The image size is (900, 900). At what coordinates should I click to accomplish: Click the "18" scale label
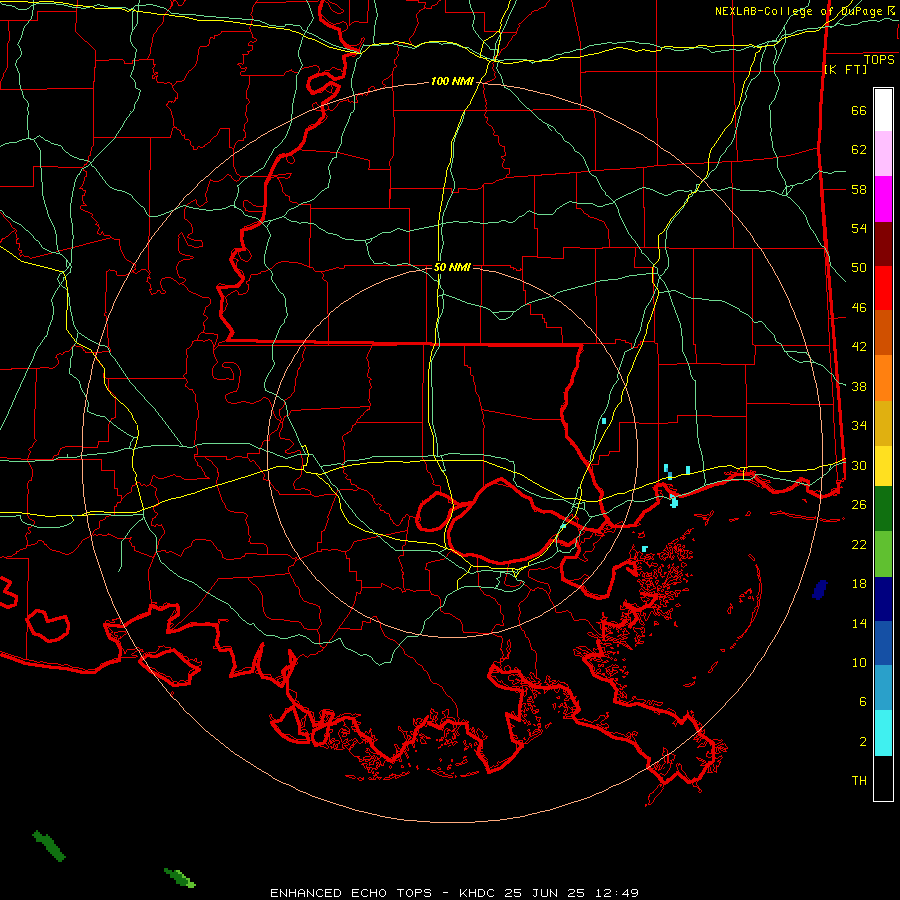point(859,584)
